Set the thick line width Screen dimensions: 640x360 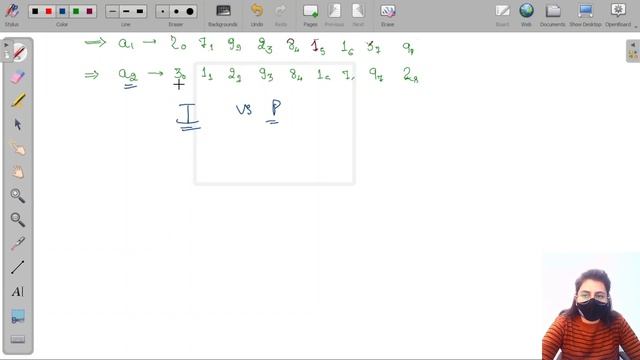pos(140,11)
